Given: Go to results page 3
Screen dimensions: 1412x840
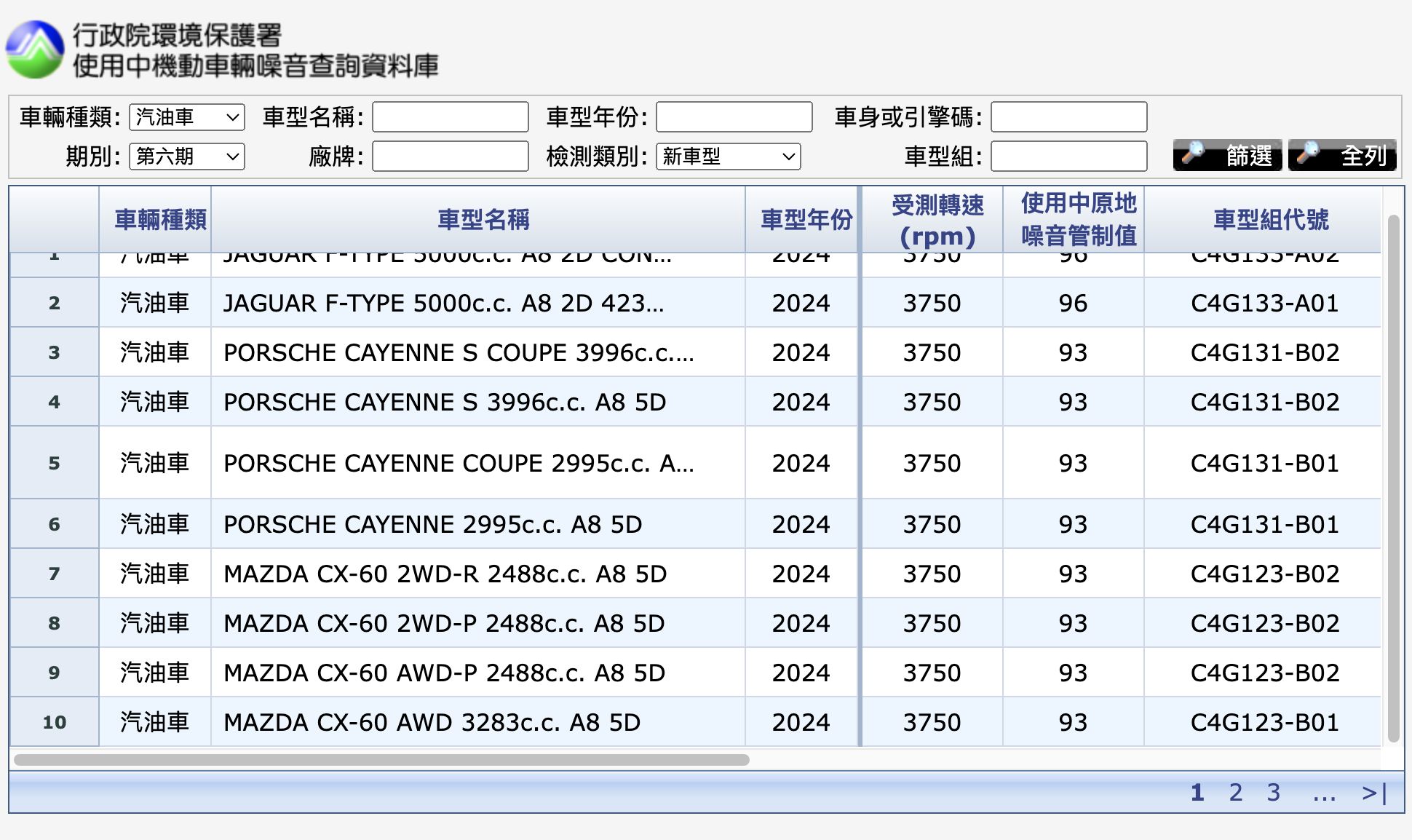Looking at the screenshot, I should [x=1274, y=792].
